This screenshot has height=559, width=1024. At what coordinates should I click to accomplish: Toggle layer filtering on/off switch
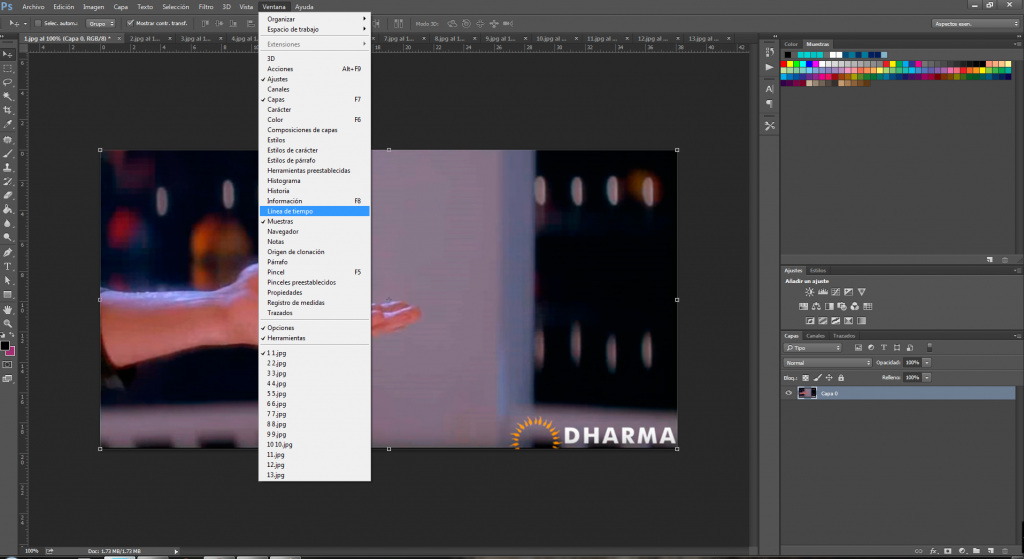click(929, 347)
